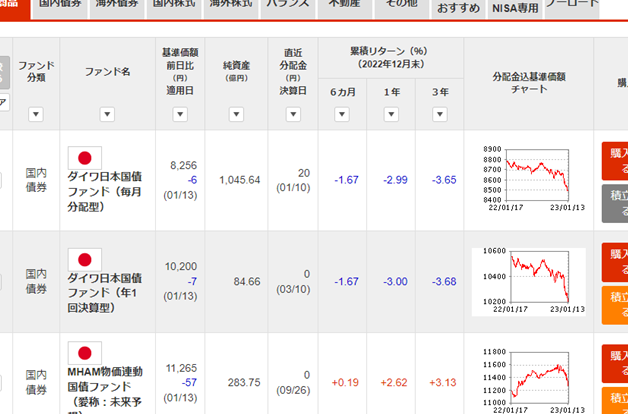Click 累積リターン(%) column group header
Screen dimensions: 628x414
391,58
